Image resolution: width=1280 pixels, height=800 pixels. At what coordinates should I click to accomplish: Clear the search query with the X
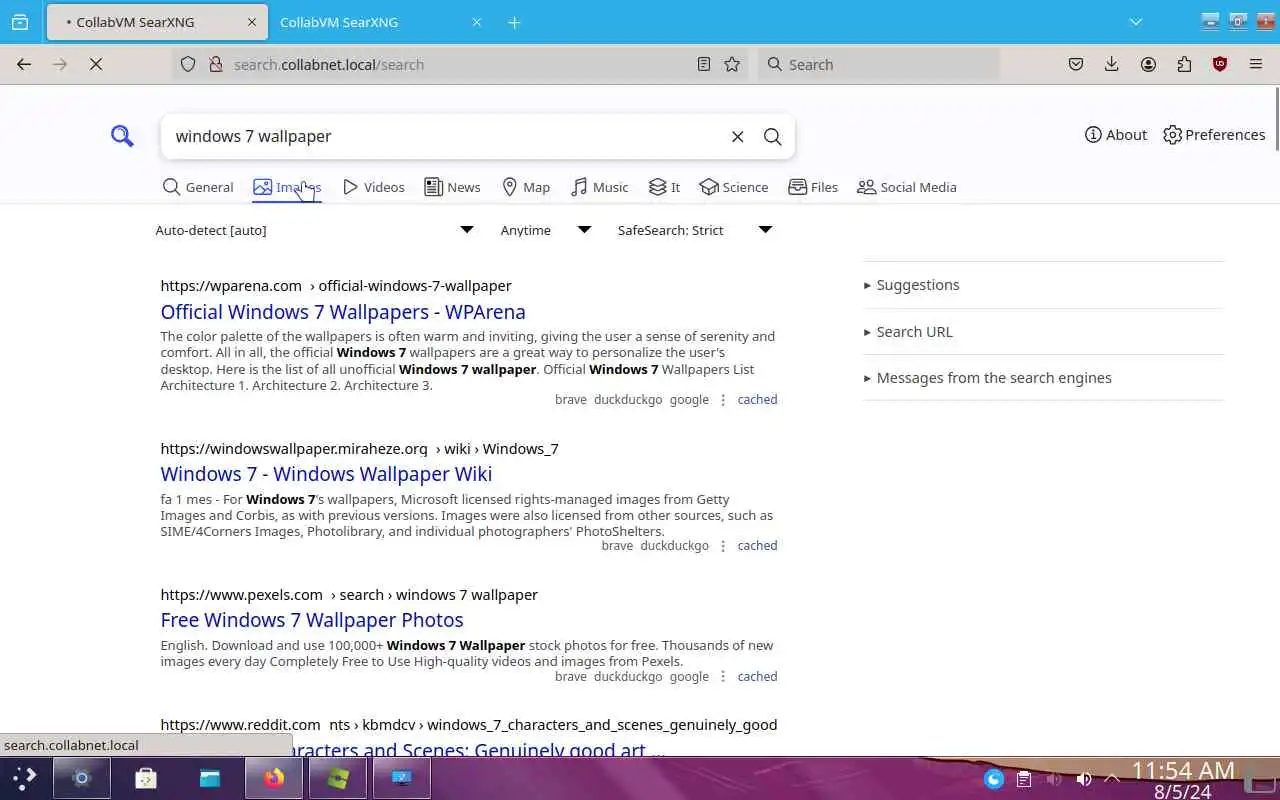pos(738,136)
